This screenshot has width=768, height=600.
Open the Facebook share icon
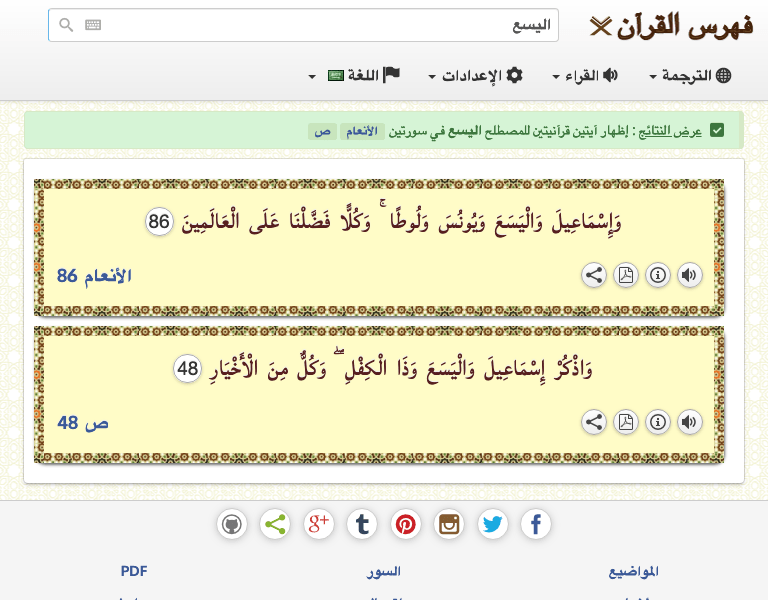pyautogui.click(x=536, y=524)
